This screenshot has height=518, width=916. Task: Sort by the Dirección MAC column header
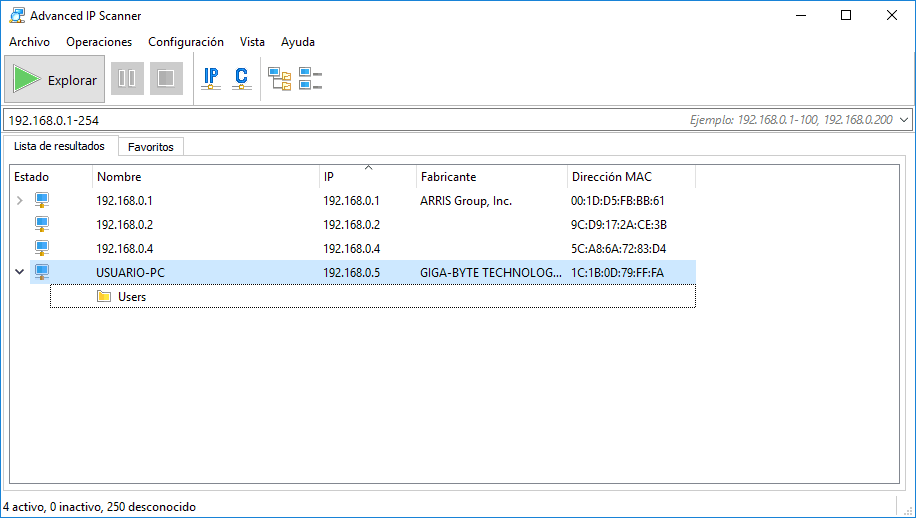(x=631, y=176)
